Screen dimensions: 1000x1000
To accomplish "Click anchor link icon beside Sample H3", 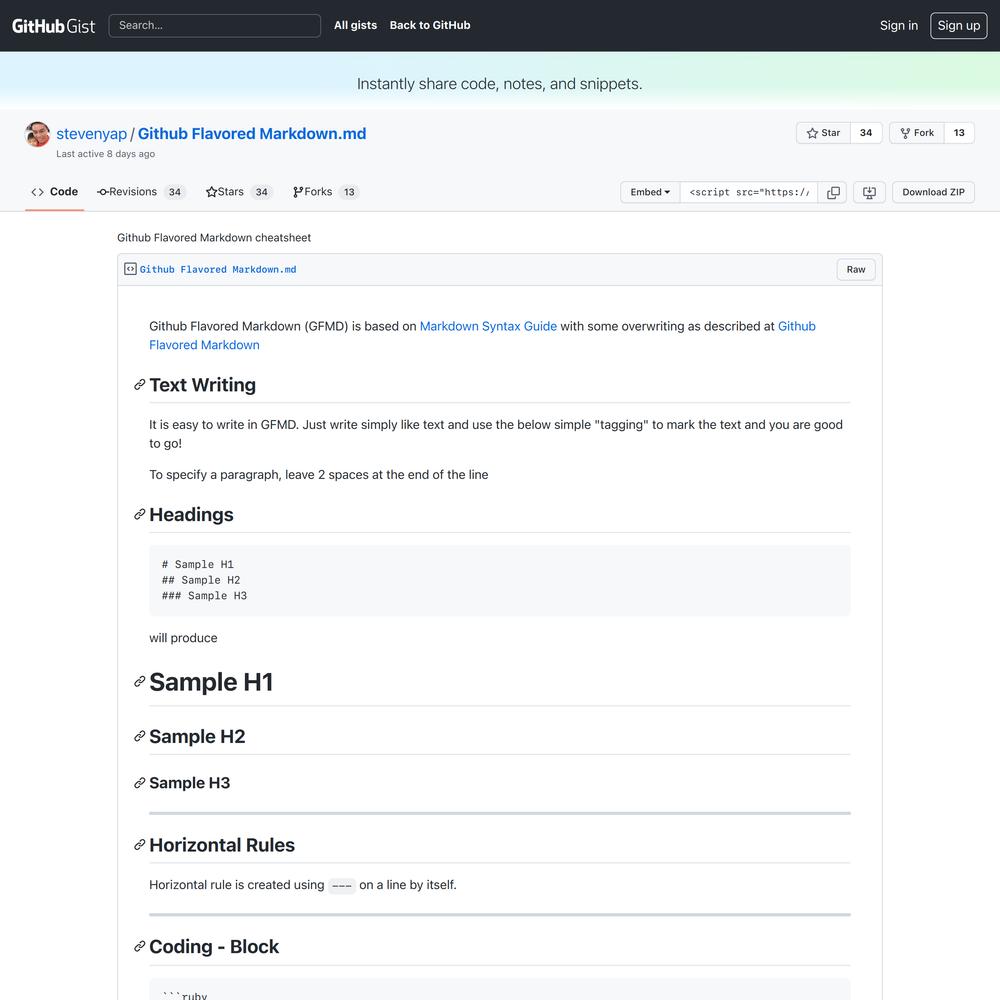I will click(140, 783).
